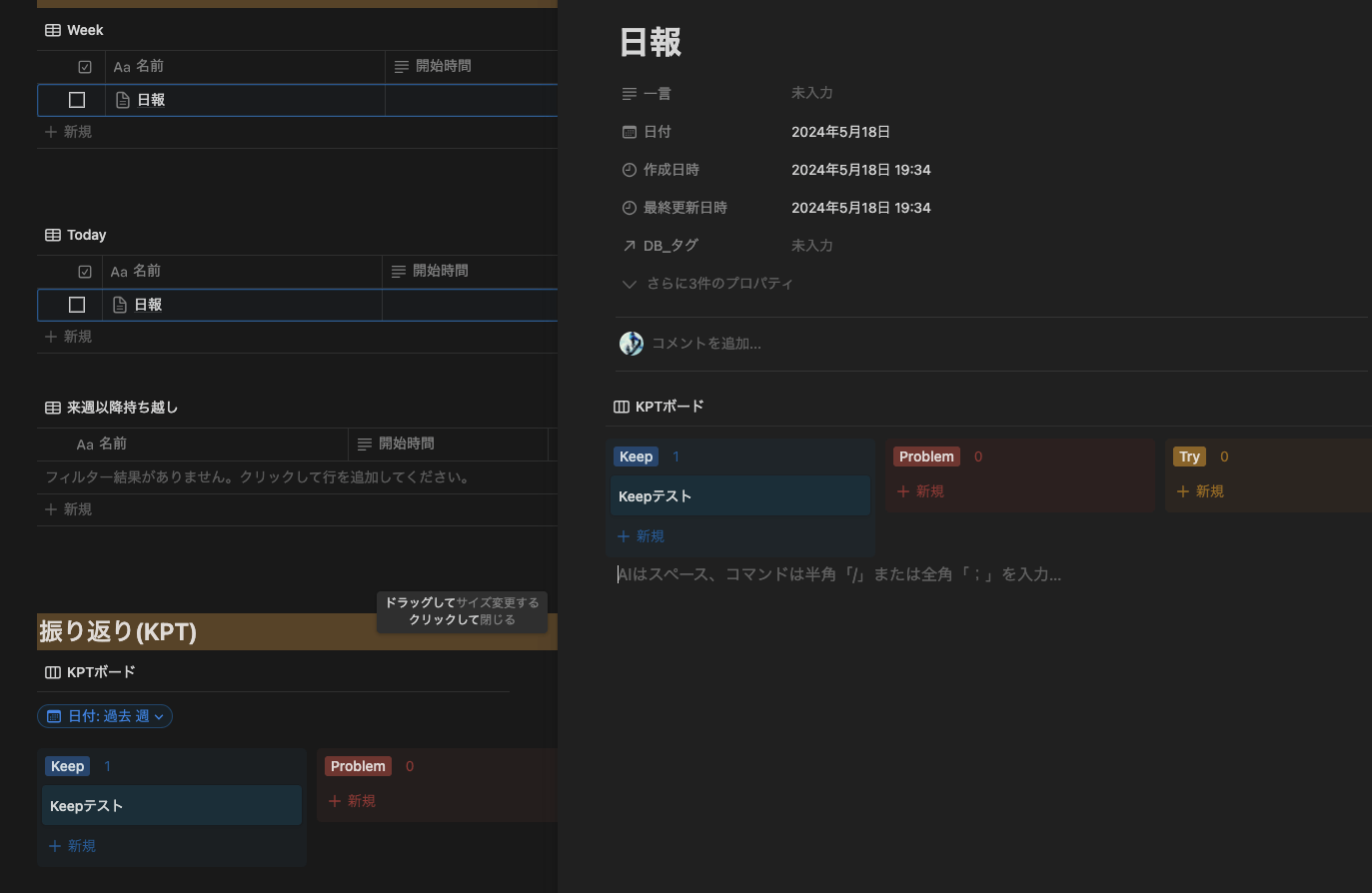Click the table icon beside Week heading
Image resolution: width=1372 pixels, height=893 pixels.
[x=53, y=30]
